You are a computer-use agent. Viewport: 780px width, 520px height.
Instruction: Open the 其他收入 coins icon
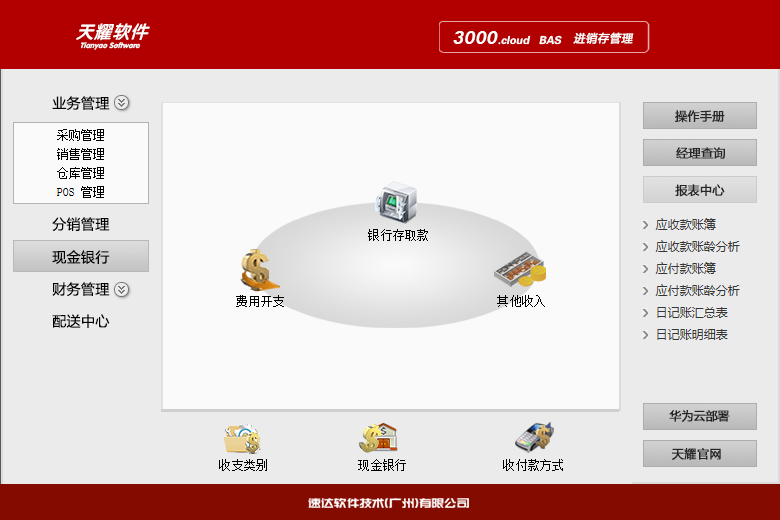pos(520,269)
